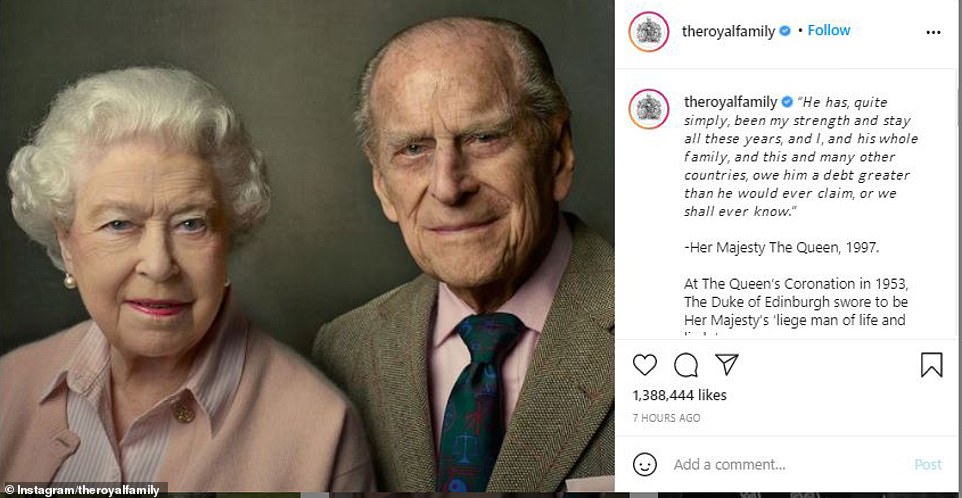This screenshot has height=498, width=962.
Task: Open the emoji picker smiley icon
Action: tap(645, 464)
